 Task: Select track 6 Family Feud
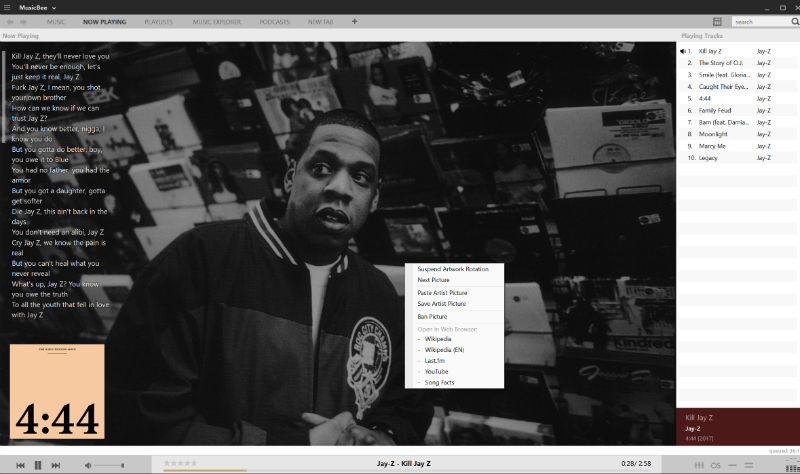pyautogui.click(x=737, y=110)
